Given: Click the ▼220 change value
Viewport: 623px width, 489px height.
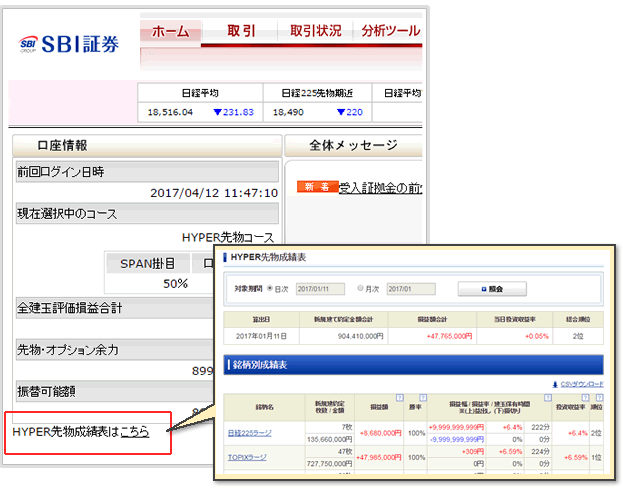Looking at the screenshot, I should pos(350,112).
